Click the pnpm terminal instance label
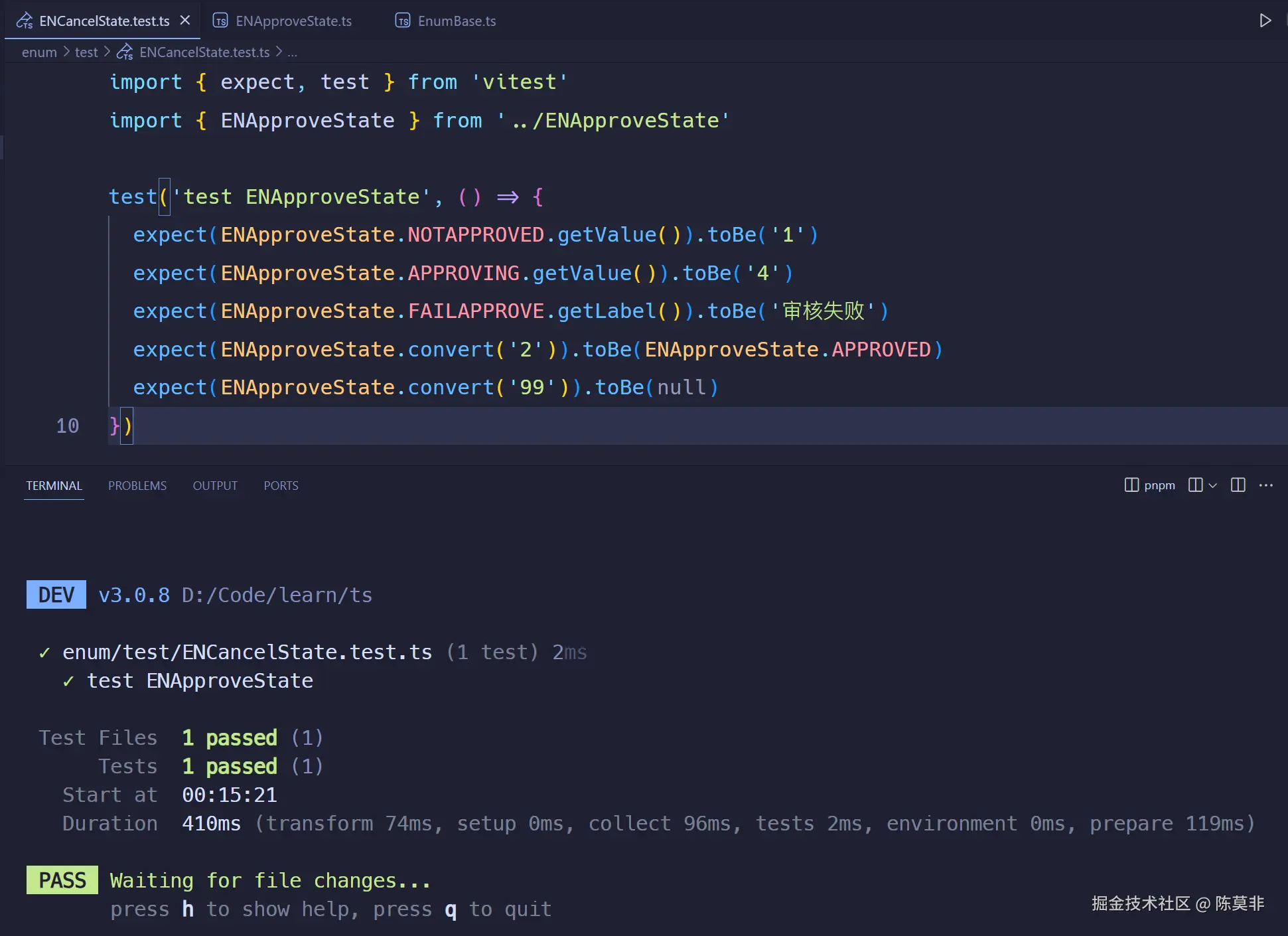Image resolution: width=1288 pixels, height=936 pixels. [1159, 485]
